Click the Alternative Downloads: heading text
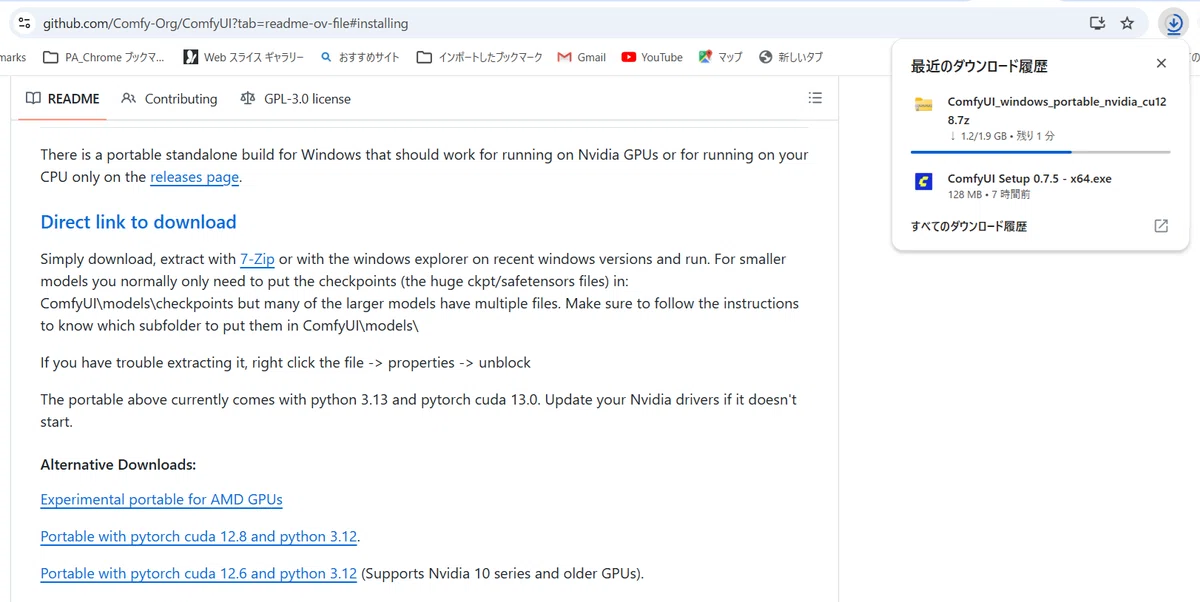 (x=118, y=464)
